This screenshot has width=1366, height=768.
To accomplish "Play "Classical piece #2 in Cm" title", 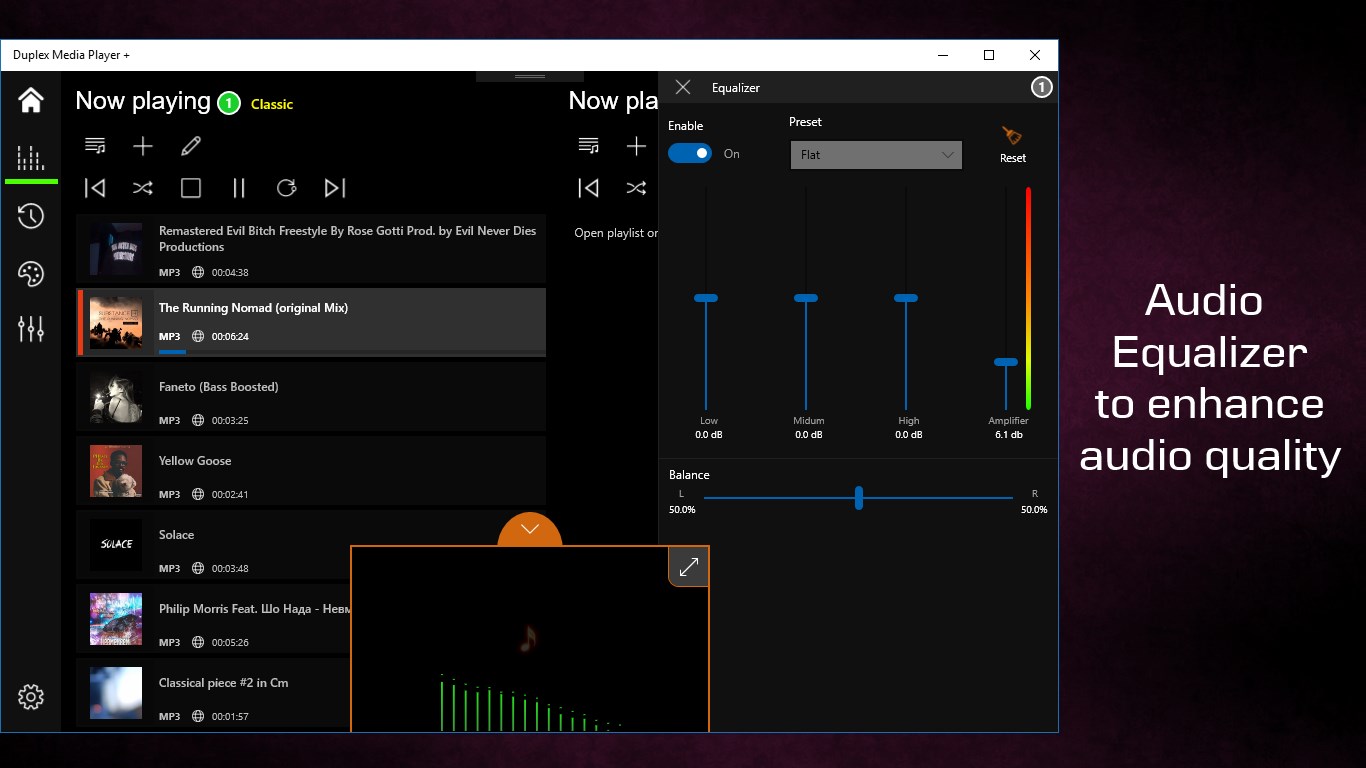I will 224,683.
